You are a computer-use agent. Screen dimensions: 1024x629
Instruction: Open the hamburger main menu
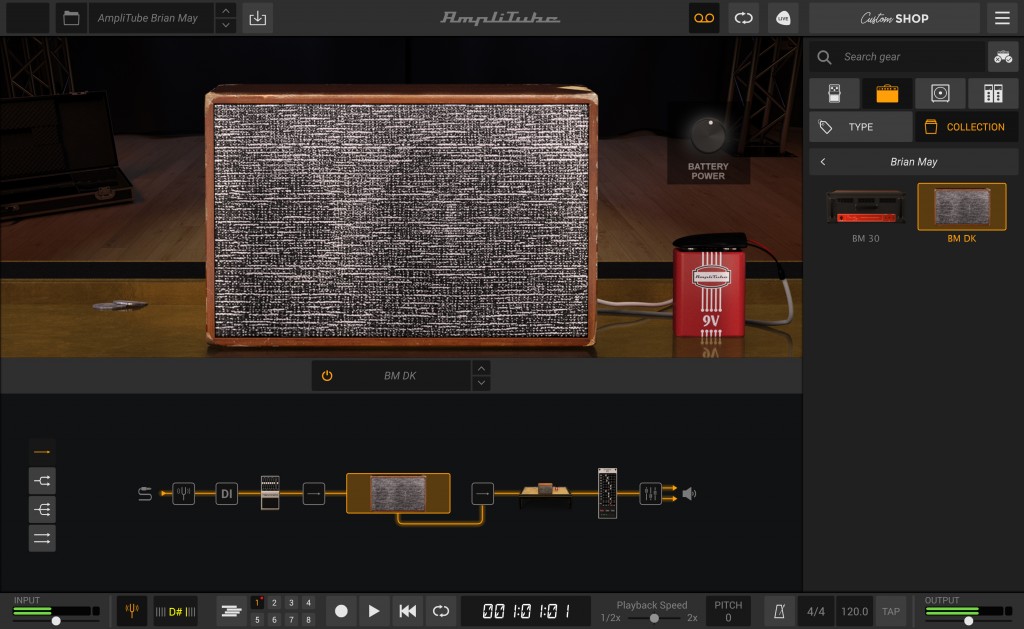click(1001, 18)
